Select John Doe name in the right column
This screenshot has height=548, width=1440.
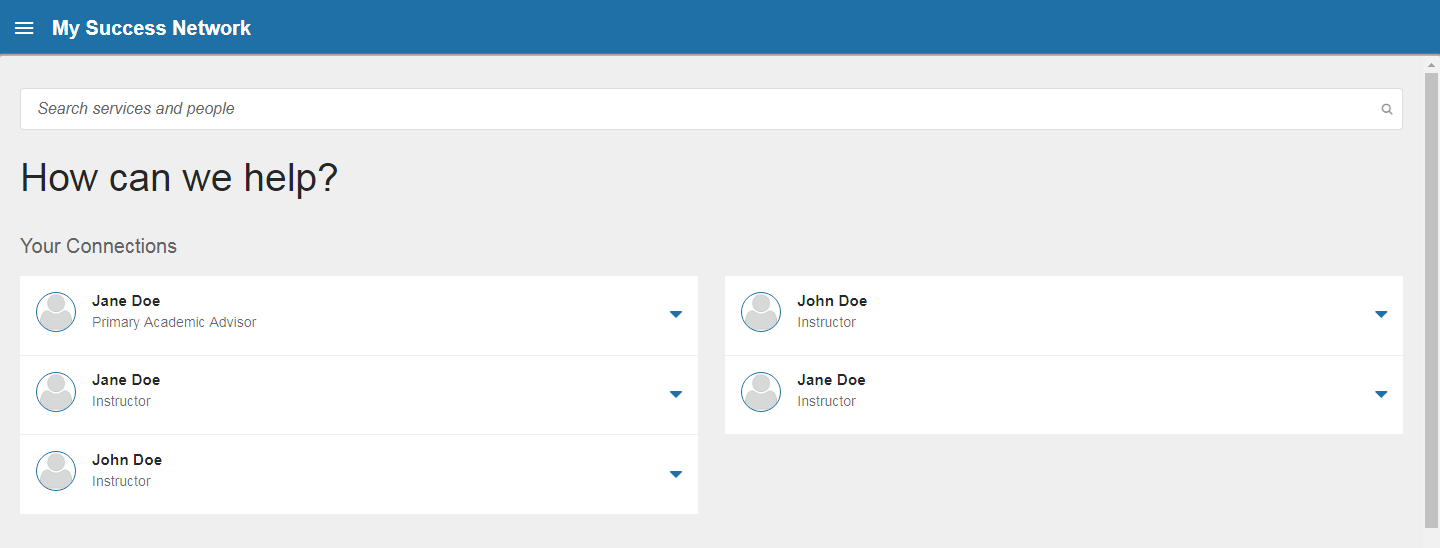832,301
